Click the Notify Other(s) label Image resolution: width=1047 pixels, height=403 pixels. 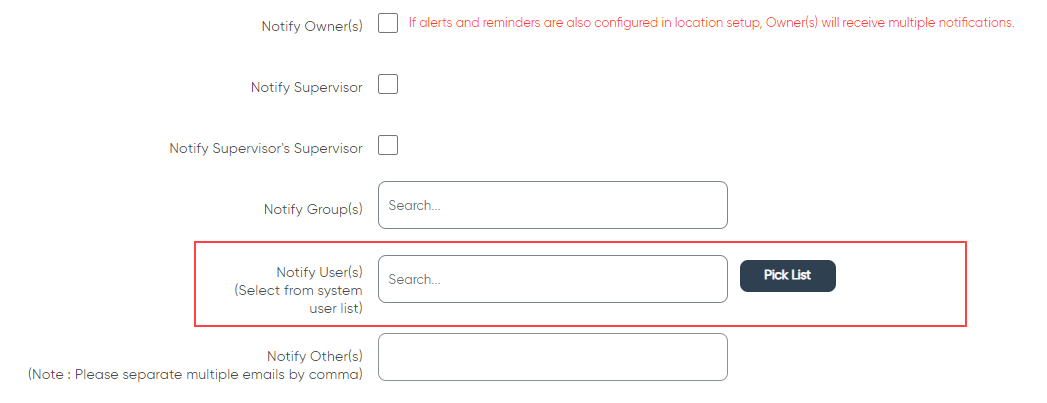tap(315, 356)
